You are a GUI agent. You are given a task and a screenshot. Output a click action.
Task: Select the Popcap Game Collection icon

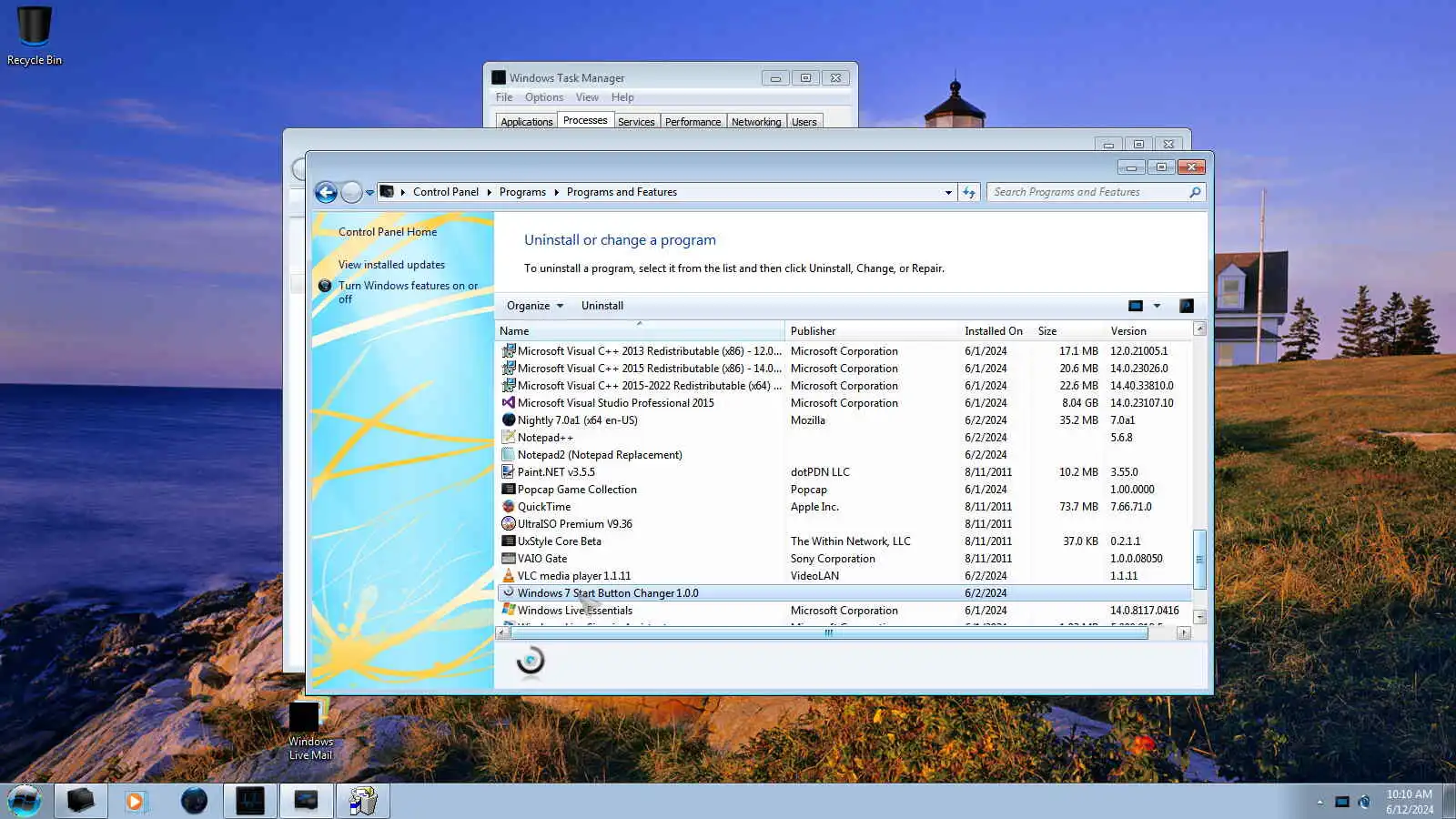tap(509, 490)
